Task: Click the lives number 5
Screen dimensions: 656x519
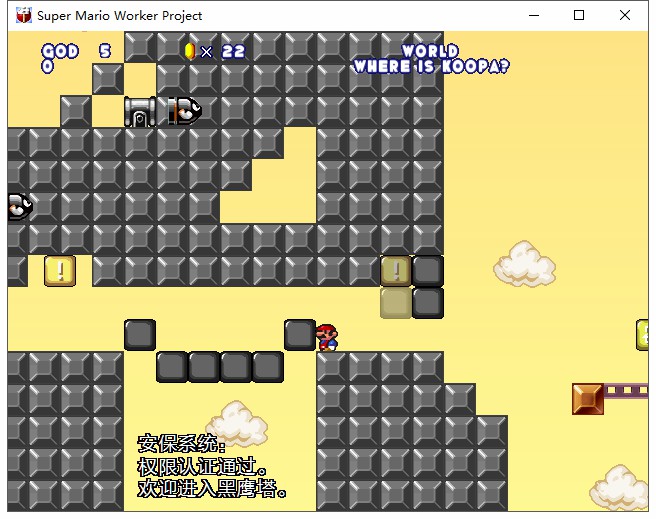Action: 105,51
